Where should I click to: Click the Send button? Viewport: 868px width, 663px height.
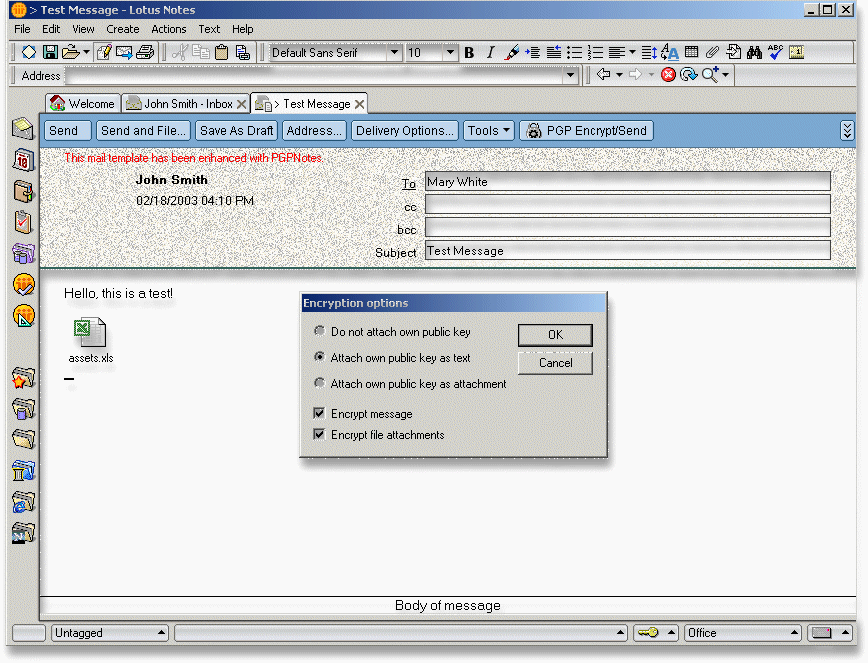[68, 131]
